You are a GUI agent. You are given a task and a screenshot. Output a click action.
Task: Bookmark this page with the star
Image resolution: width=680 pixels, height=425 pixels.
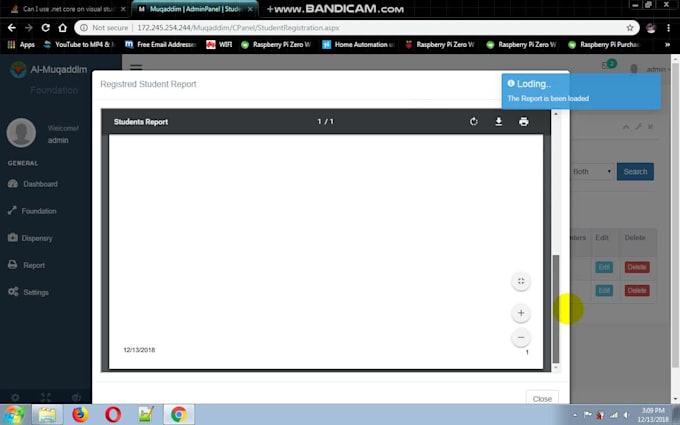tap(630, 28)
